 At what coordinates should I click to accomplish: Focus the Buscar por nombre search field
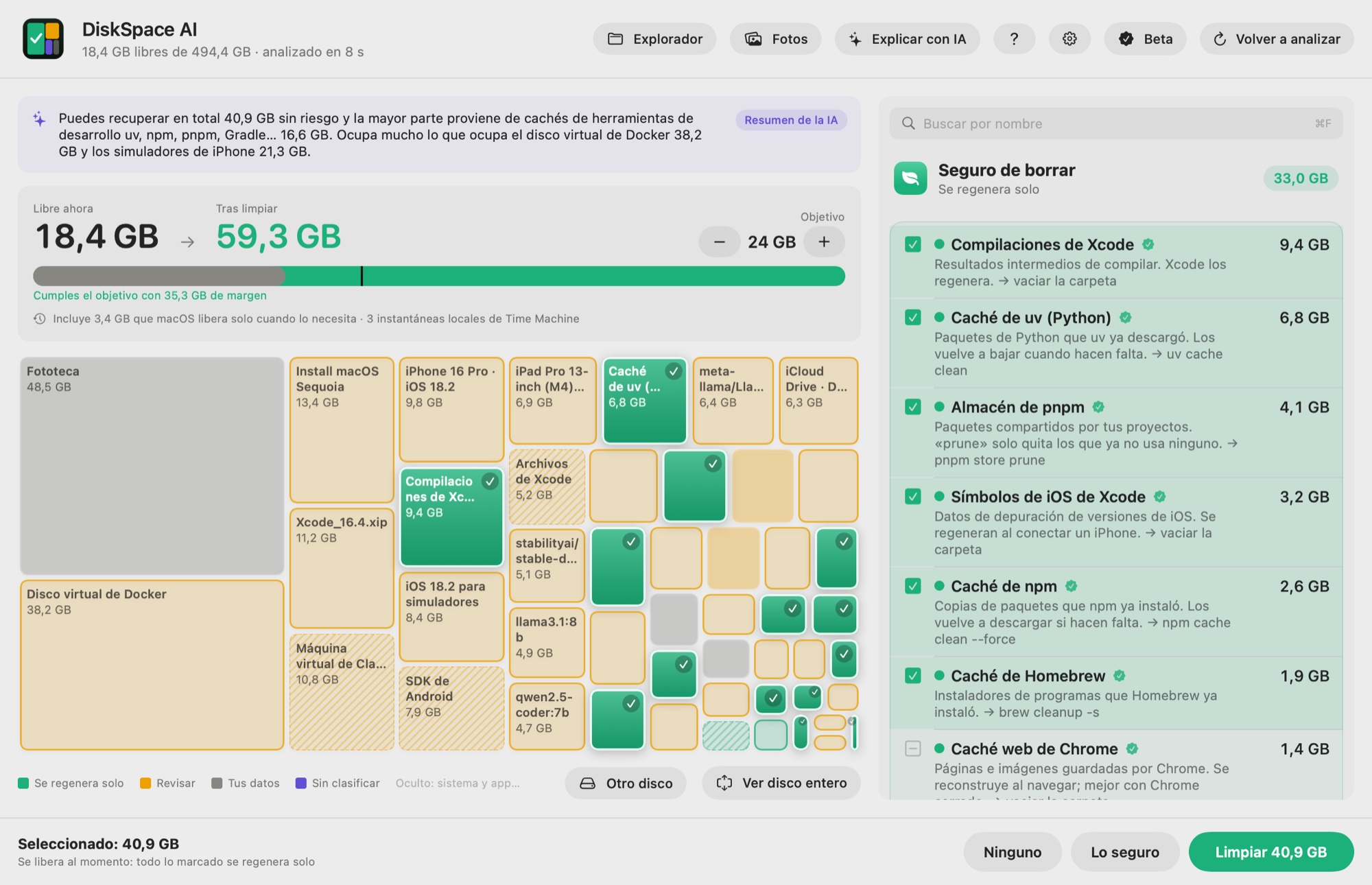click(x=1116, y=123)
